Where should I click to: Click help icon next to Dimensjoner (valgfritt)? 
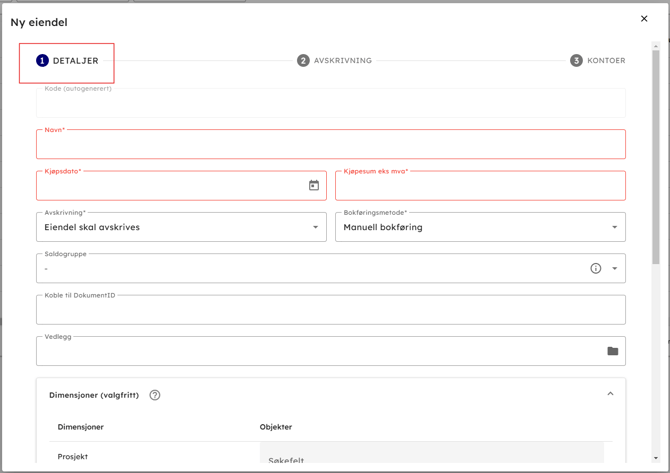[155, 395]
